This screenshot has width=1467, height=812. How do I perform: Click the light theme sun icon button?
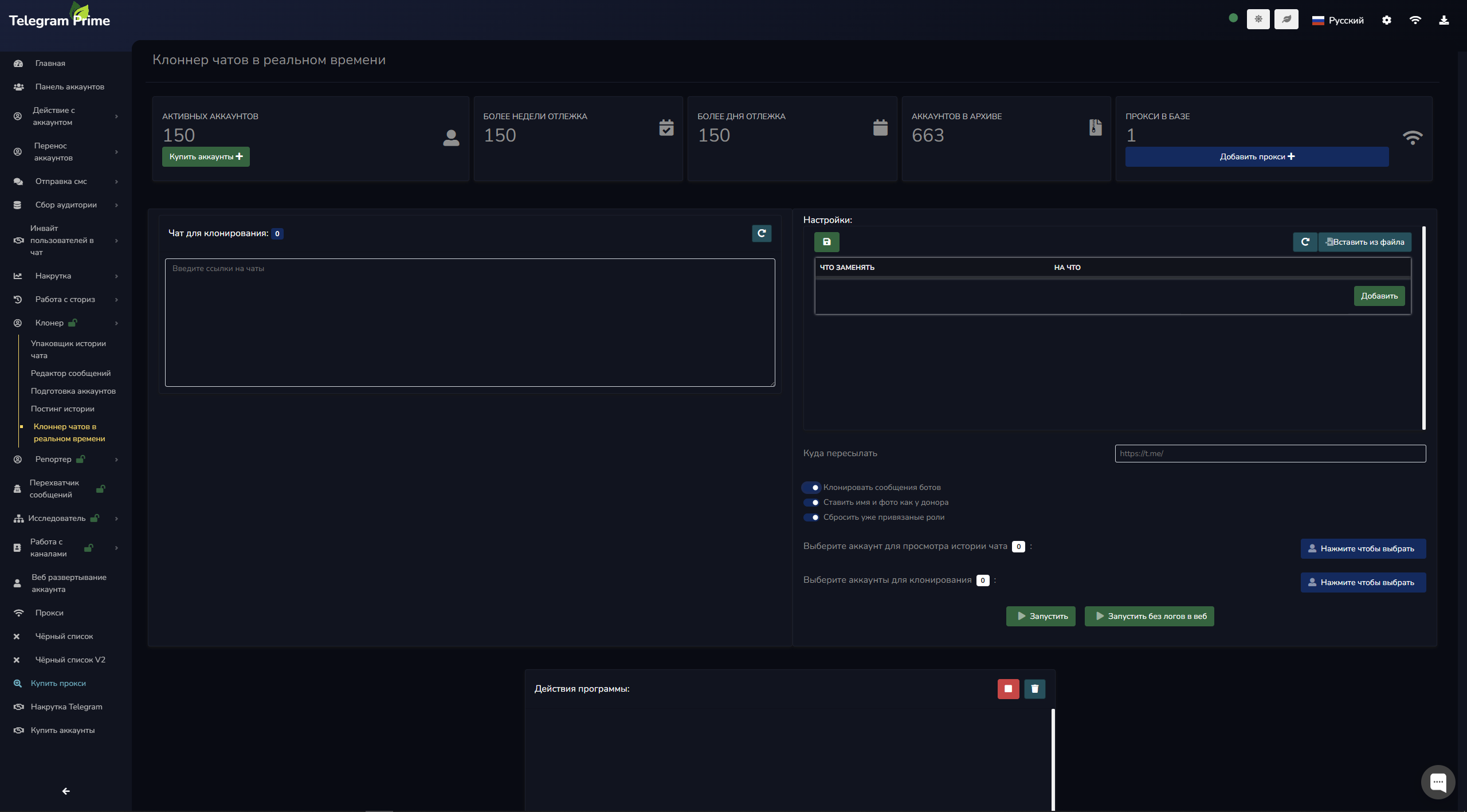1258,19
